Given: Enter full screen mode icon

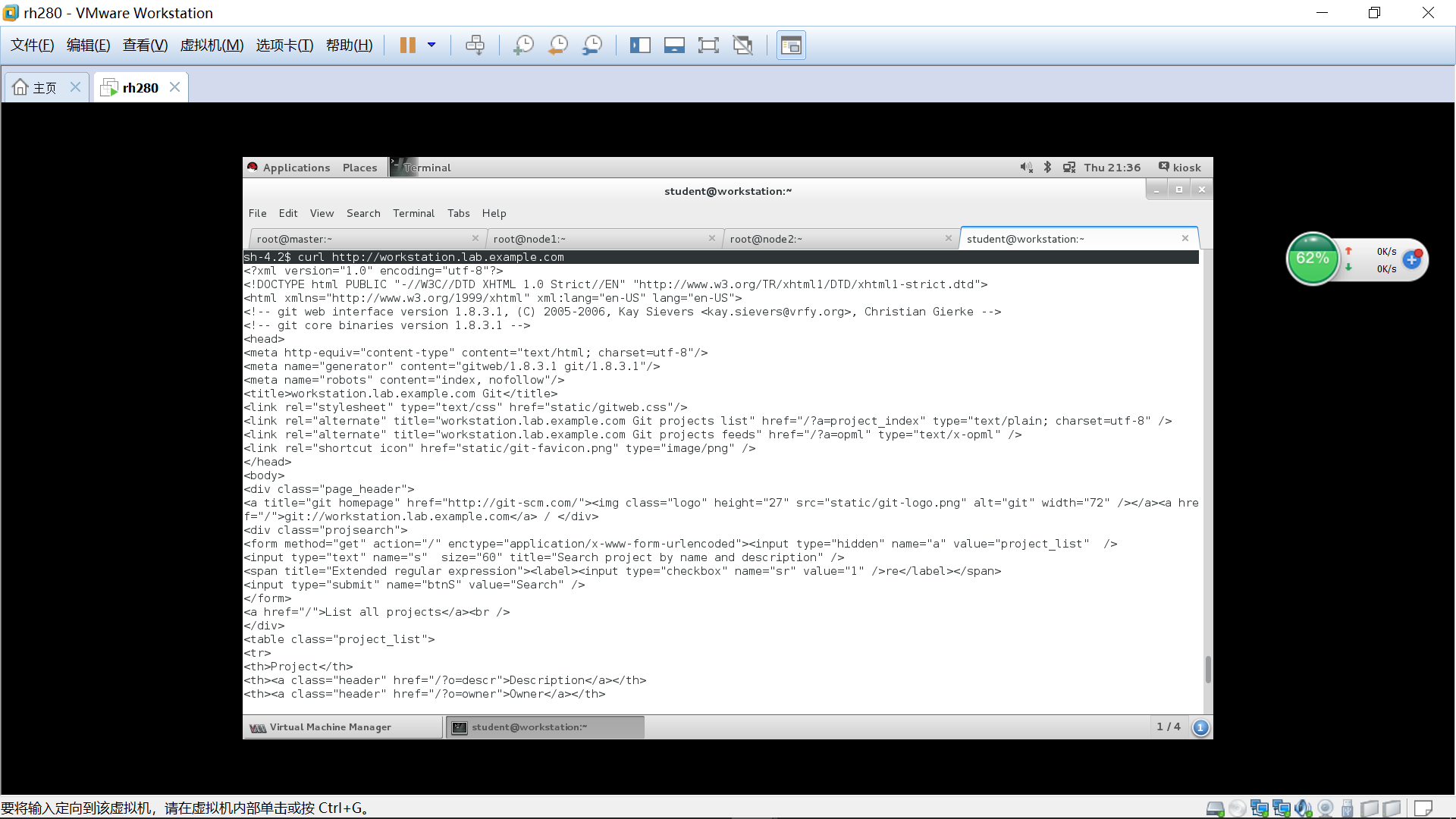Looking at the screenshot, I should click(x=708, y=45).
